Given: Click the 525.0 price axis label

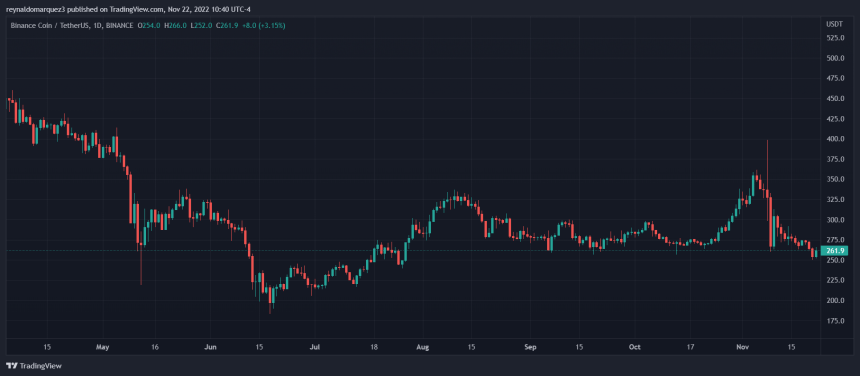Looking at the screenshot, I should click(835, 38).
